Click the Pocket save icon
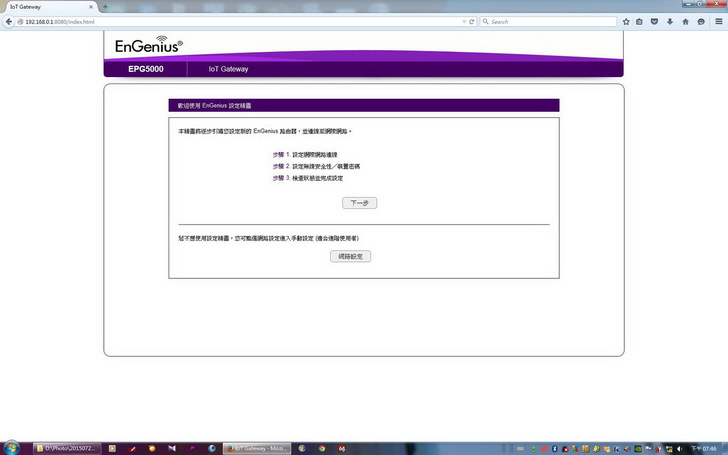Image resolution: width=728 pixels, height=455 pixels. click(x=656, y=21)
